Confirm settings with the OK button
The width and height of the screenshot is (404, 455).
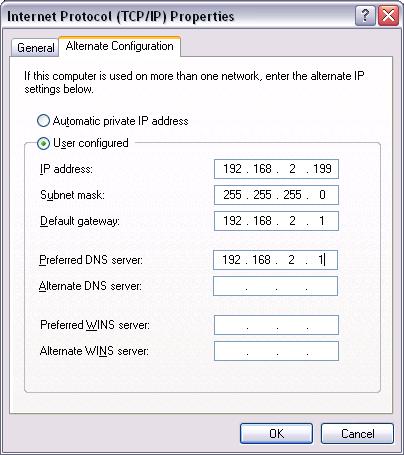coord(276,434)
